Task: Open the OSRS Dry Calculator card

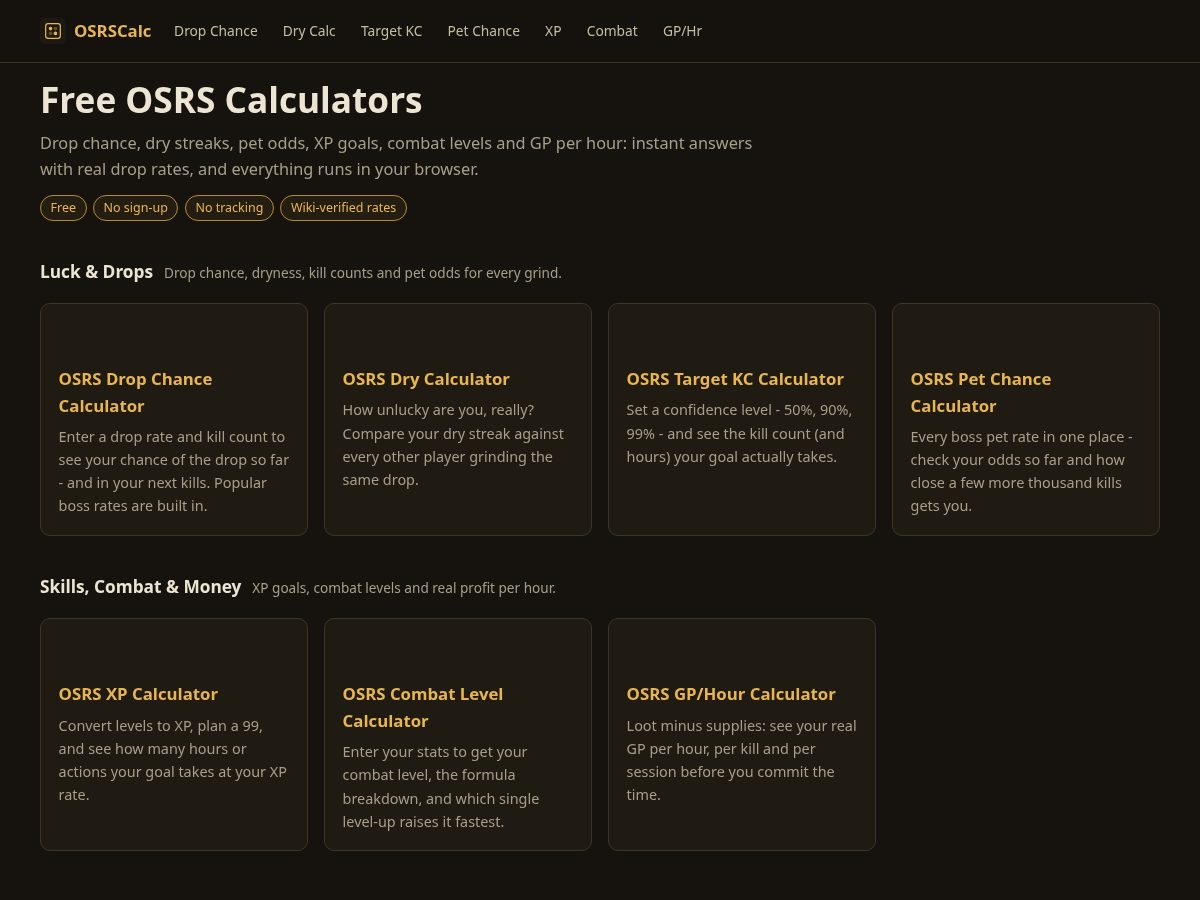Action: click(458, 420)
